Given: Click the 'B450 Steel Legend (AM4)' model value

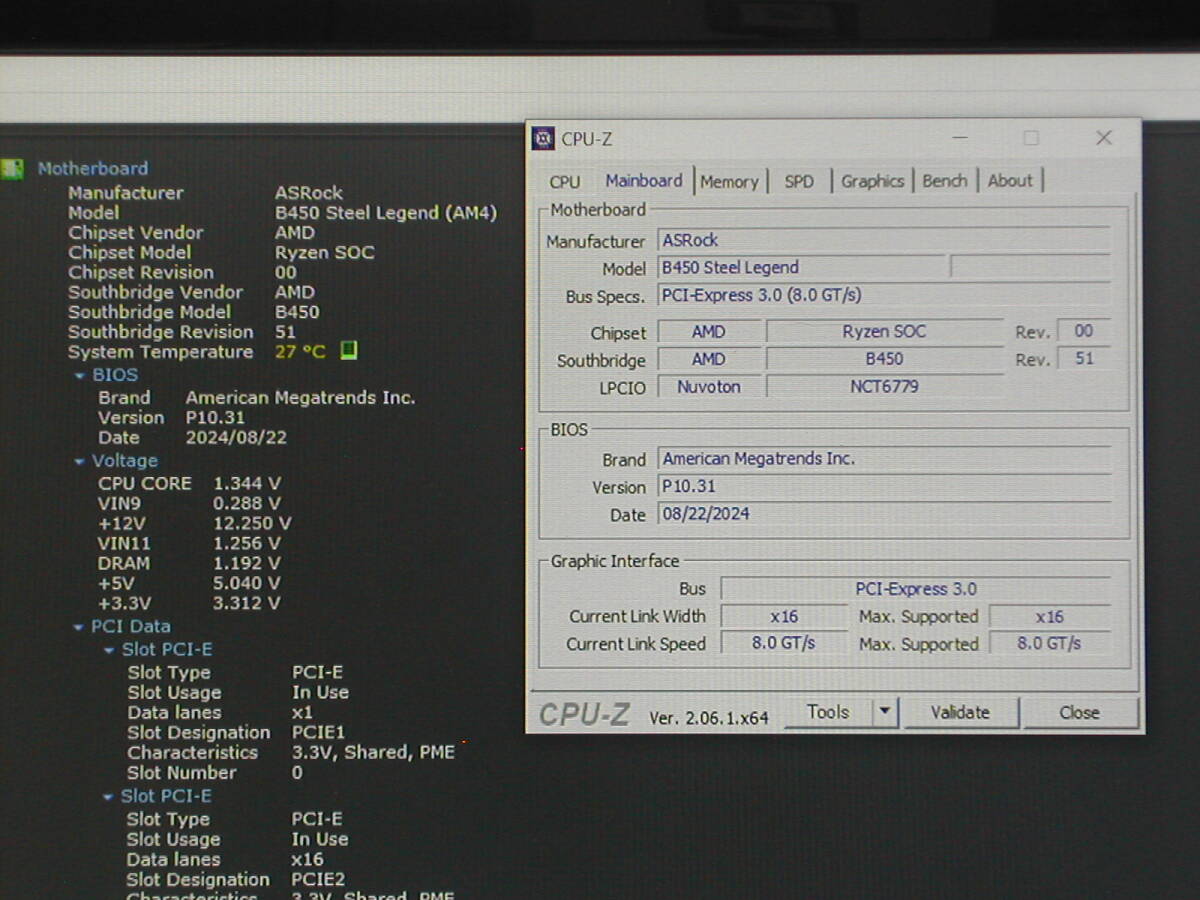Looking at the screenshot, I should pyautogui.click(x=386, y=213).
